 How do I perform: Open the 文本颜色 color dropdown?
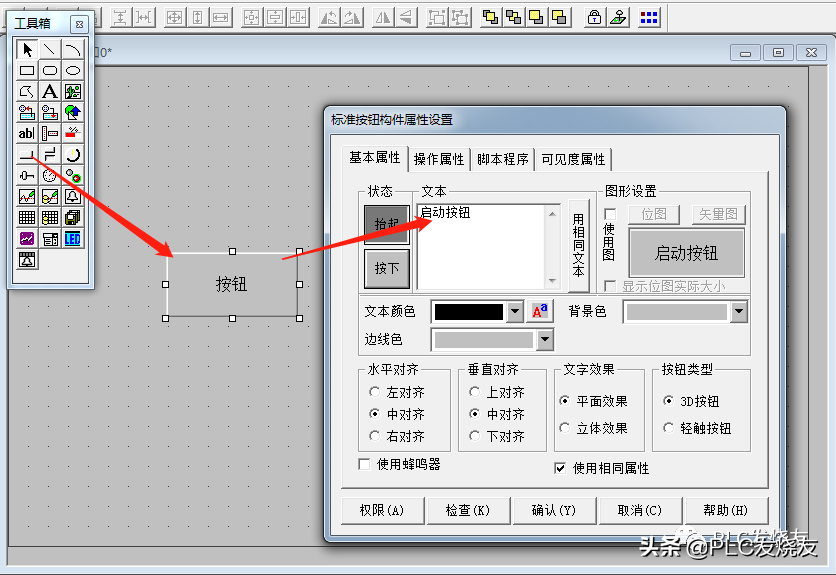pyautogui.click(x=516, y=312)
